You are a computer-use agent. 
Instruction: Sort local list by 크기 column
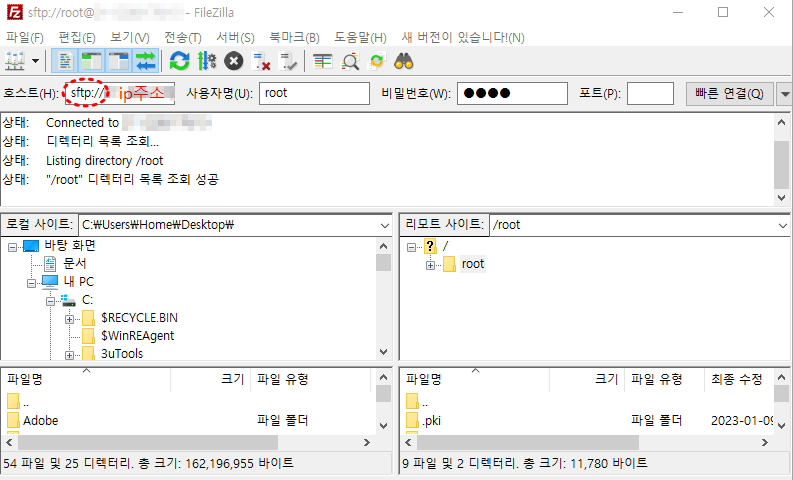[x=211, y=380]
